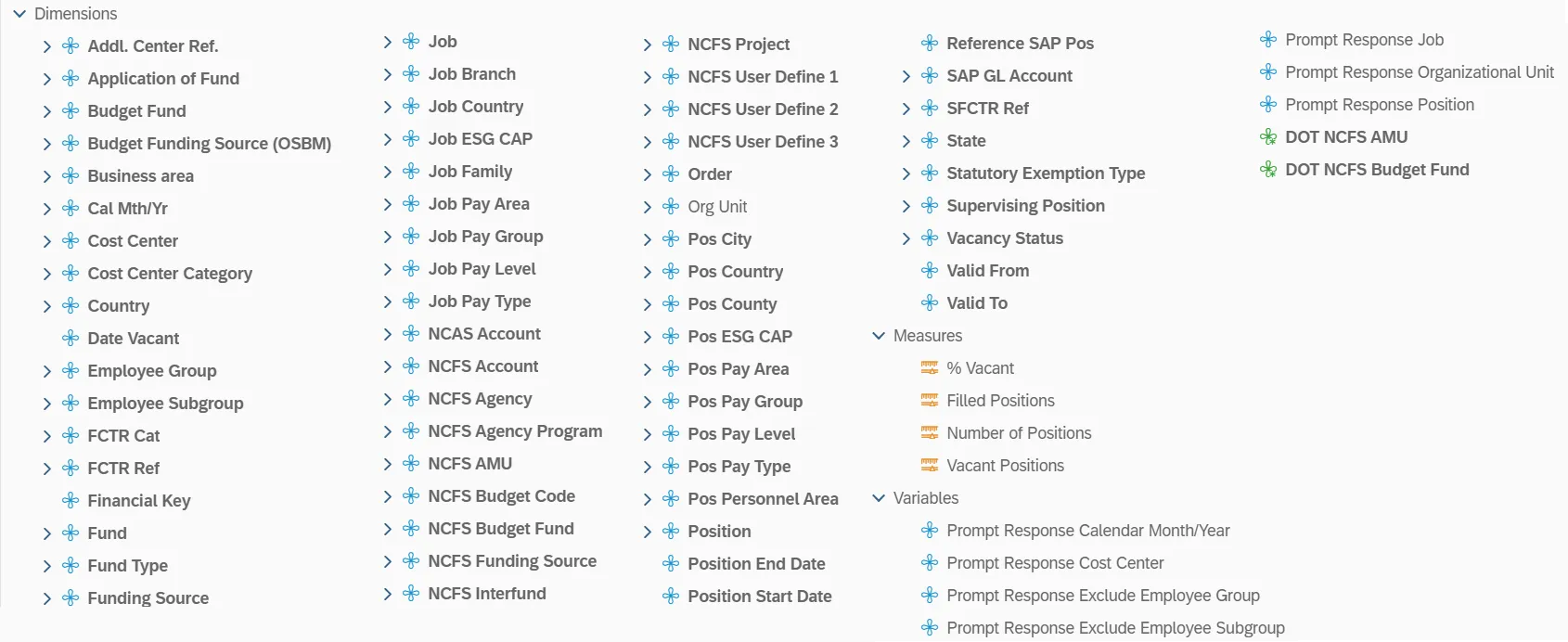Expand the NCFS Agency Program dimension
The image size is (1568, 642).
tap(388, 431)
